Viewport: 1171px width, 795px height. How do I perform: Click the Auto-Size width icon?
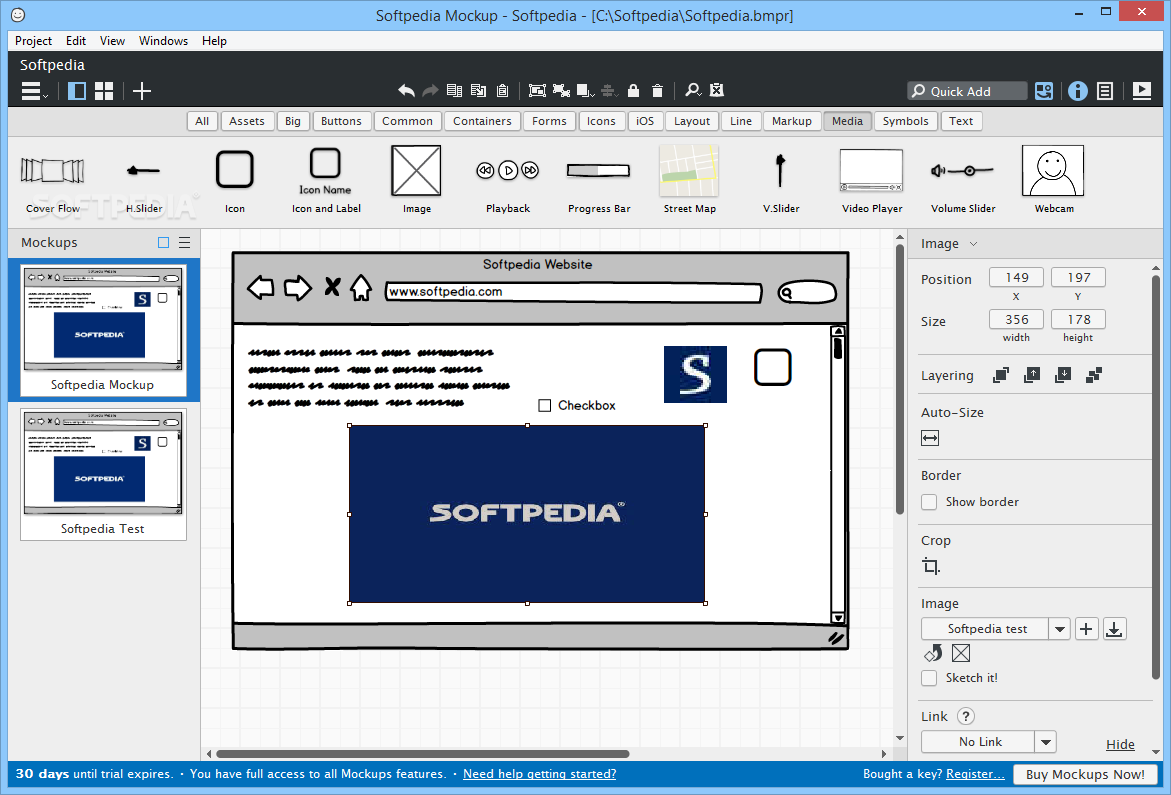930,438
